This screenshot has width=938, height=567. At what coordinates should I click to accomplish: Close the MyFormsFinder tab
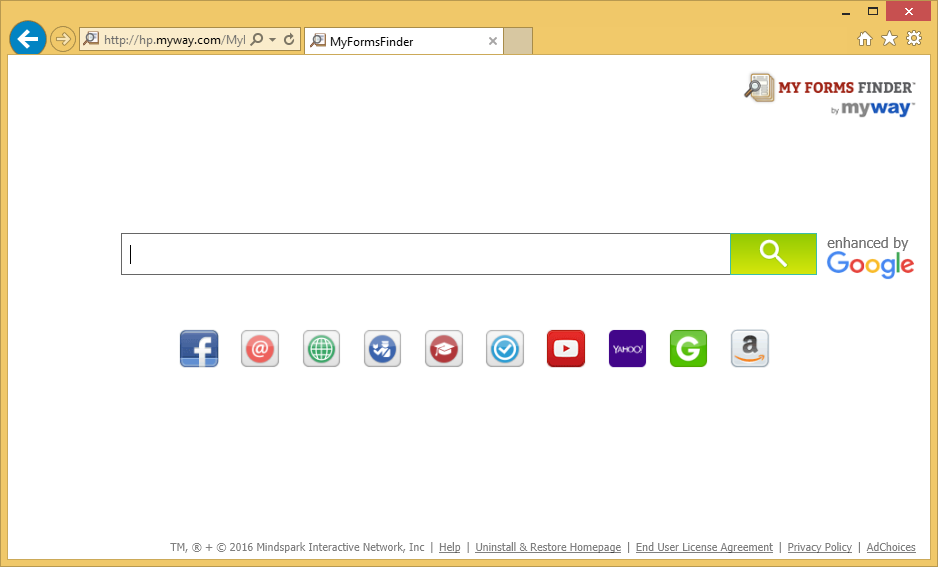point(492,41)
